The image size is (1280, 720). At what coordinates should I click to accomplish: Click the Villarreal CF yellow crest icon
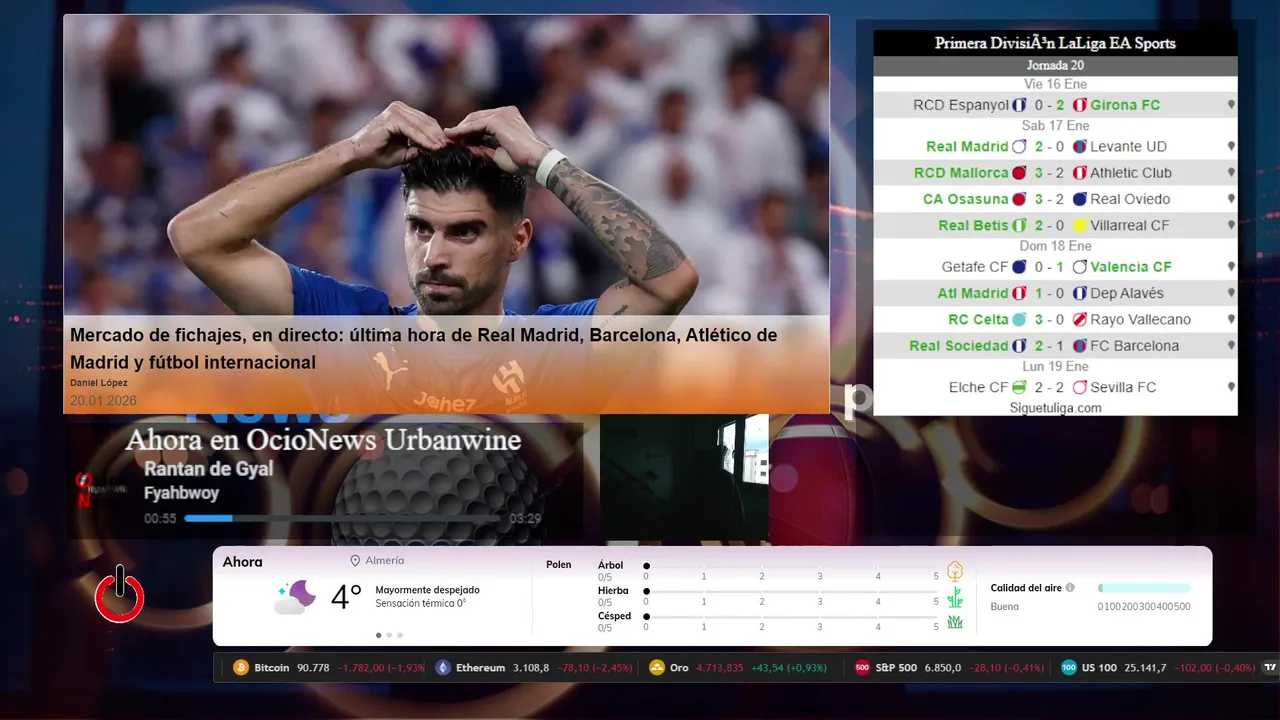tap(1080, 226)
